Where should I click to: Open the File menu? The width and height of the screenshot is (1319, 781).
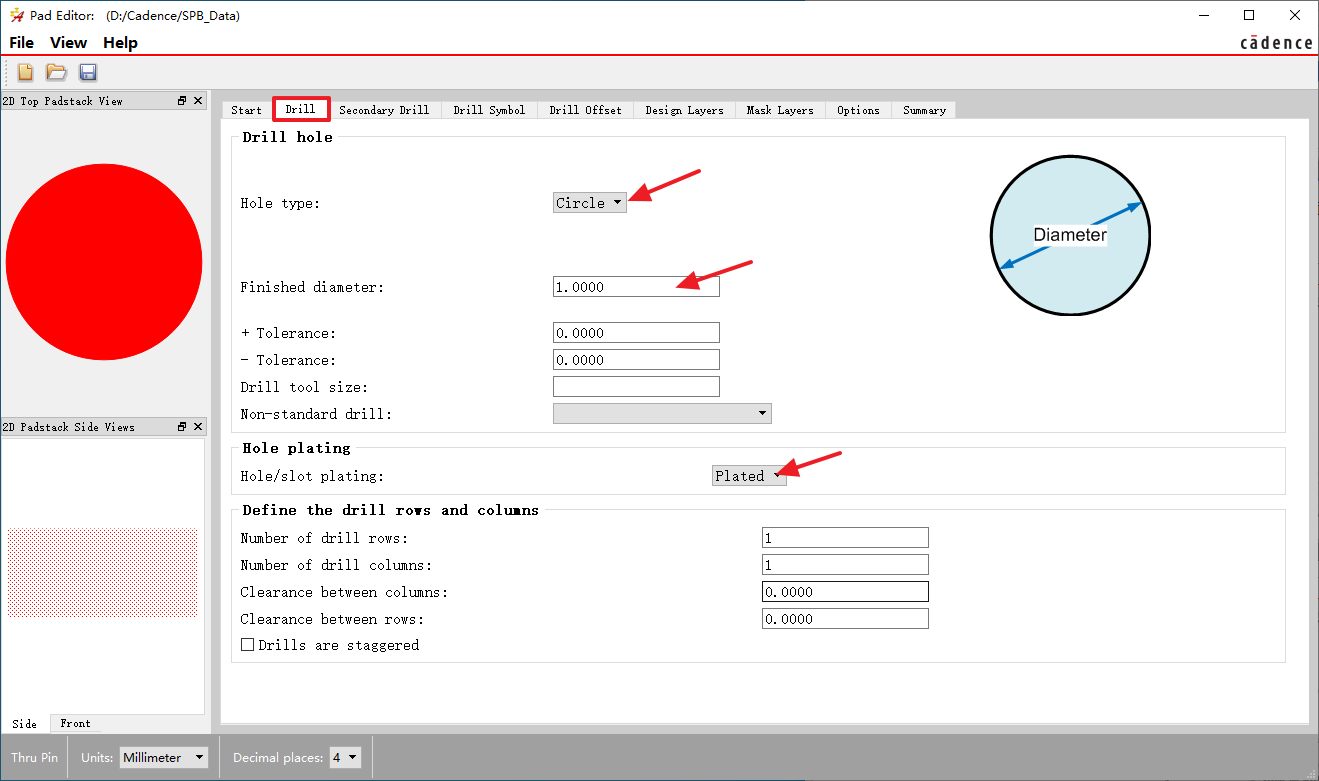tap(21, 43)
